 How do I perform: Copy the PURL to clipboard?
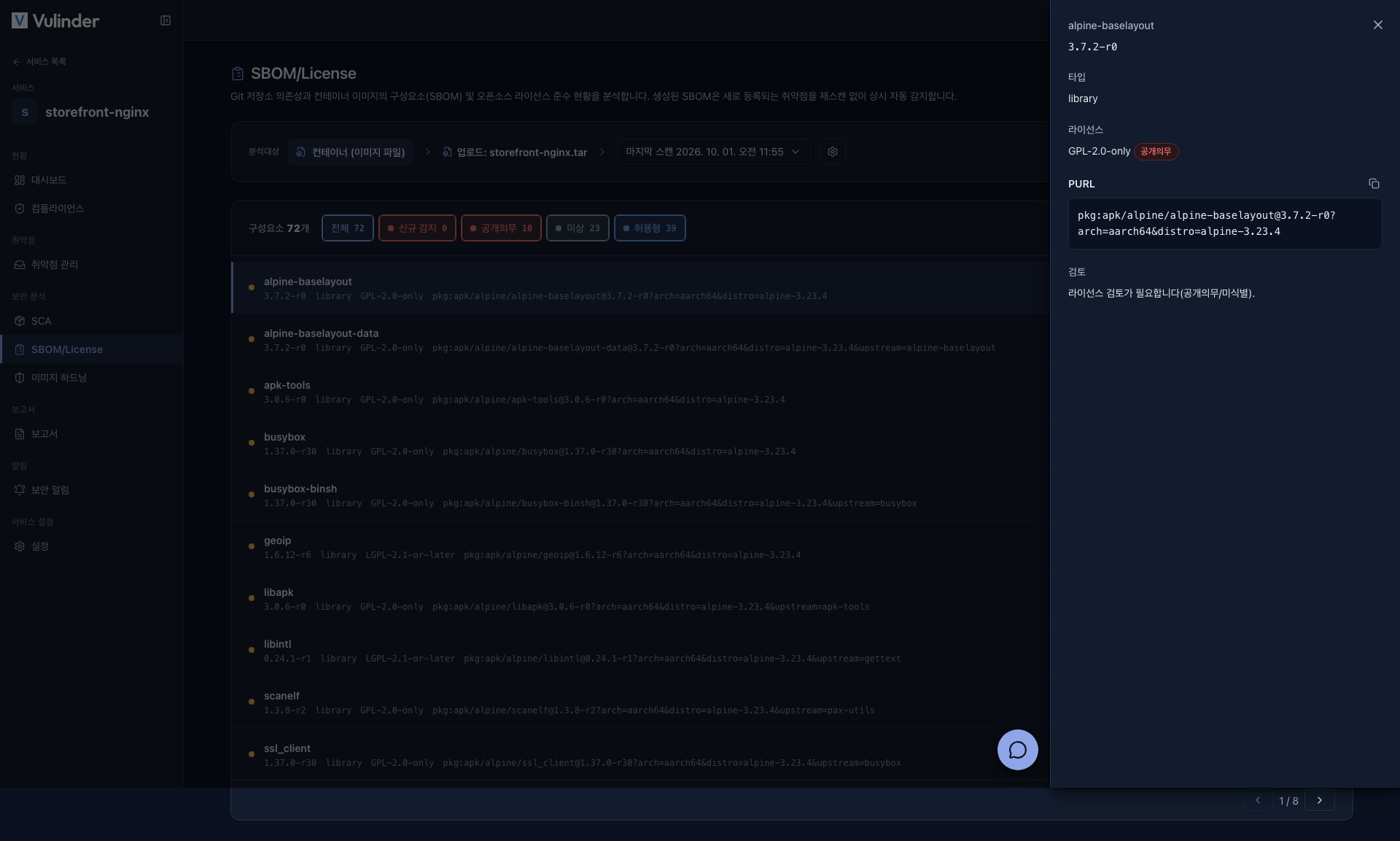tap(1374, 184)
